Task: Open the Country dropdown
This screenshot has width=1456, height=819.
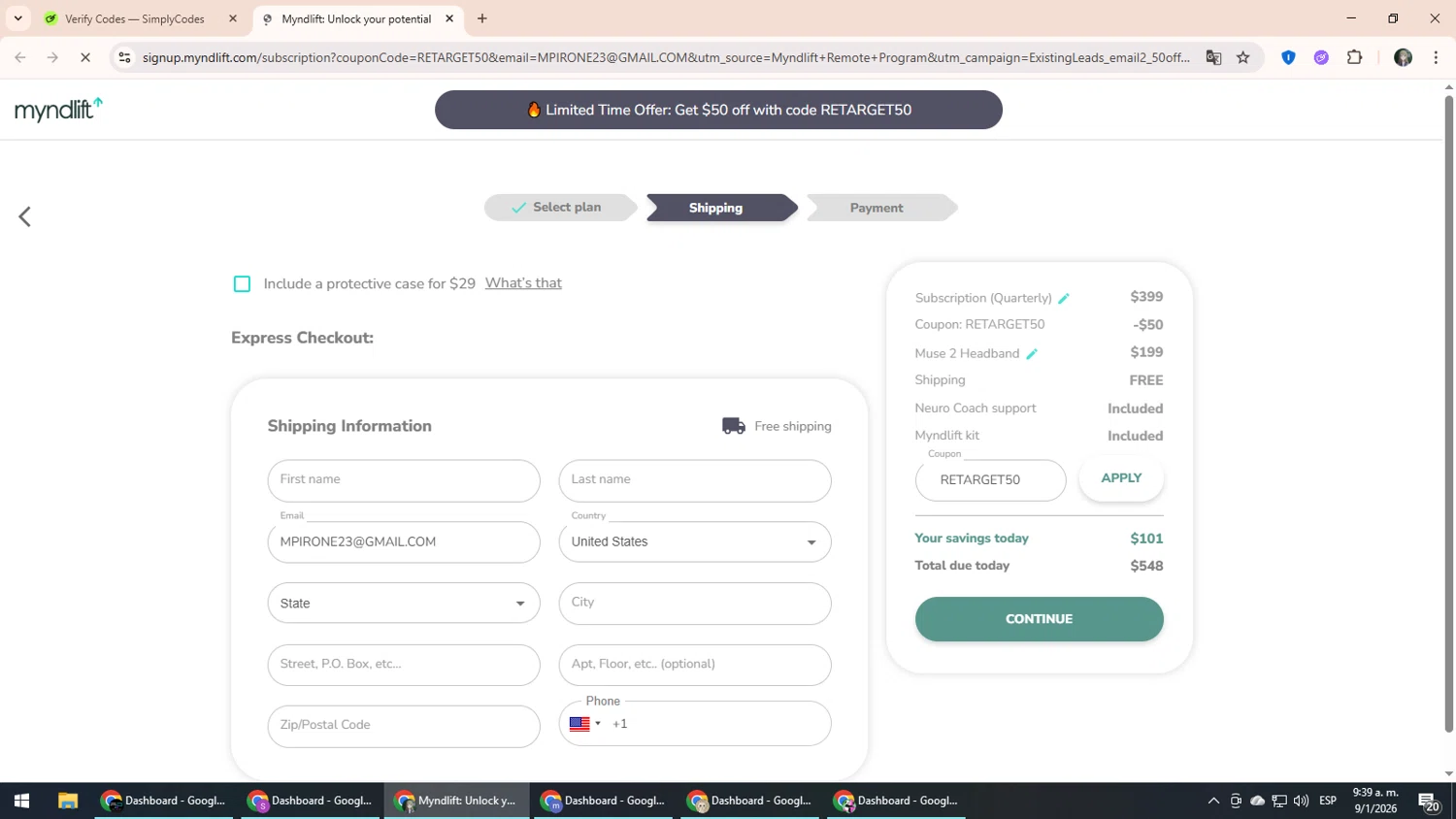Action: [695, 542]
